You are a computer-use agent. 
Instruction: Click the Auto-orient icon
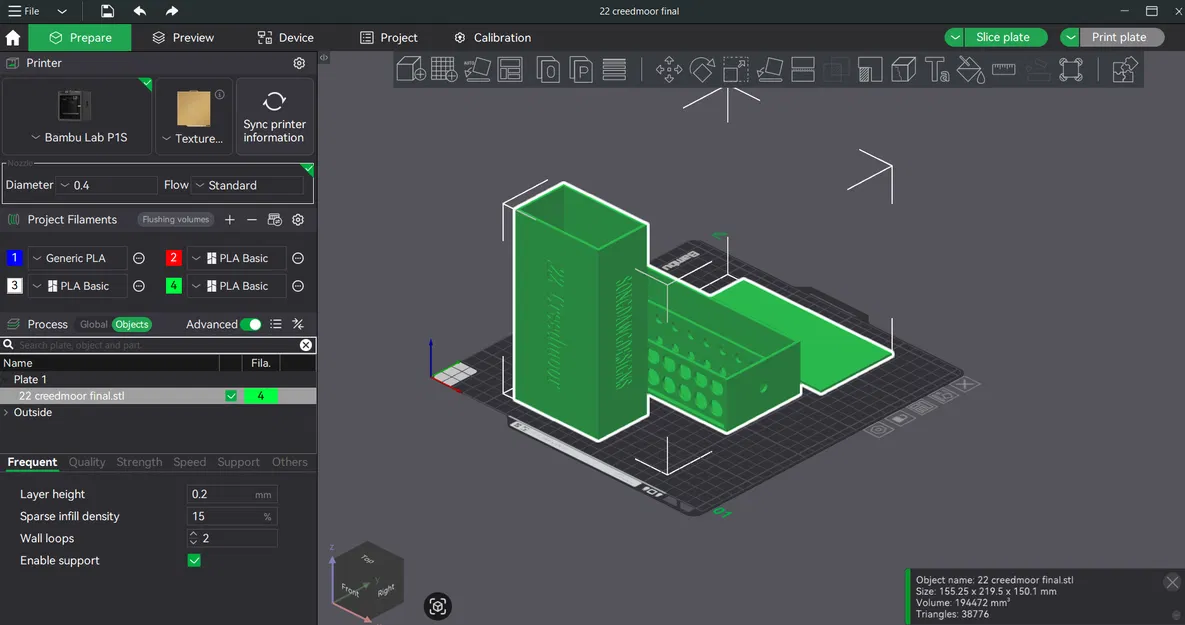pos(477,69)
